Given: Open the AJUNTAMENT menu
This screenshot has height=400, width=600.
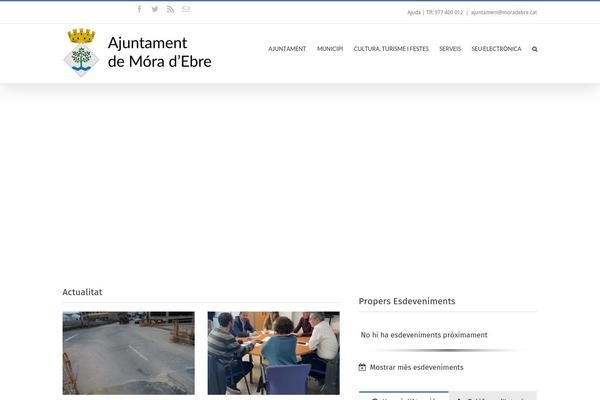Looking at the screenshot, I should (x=287, y=49).
